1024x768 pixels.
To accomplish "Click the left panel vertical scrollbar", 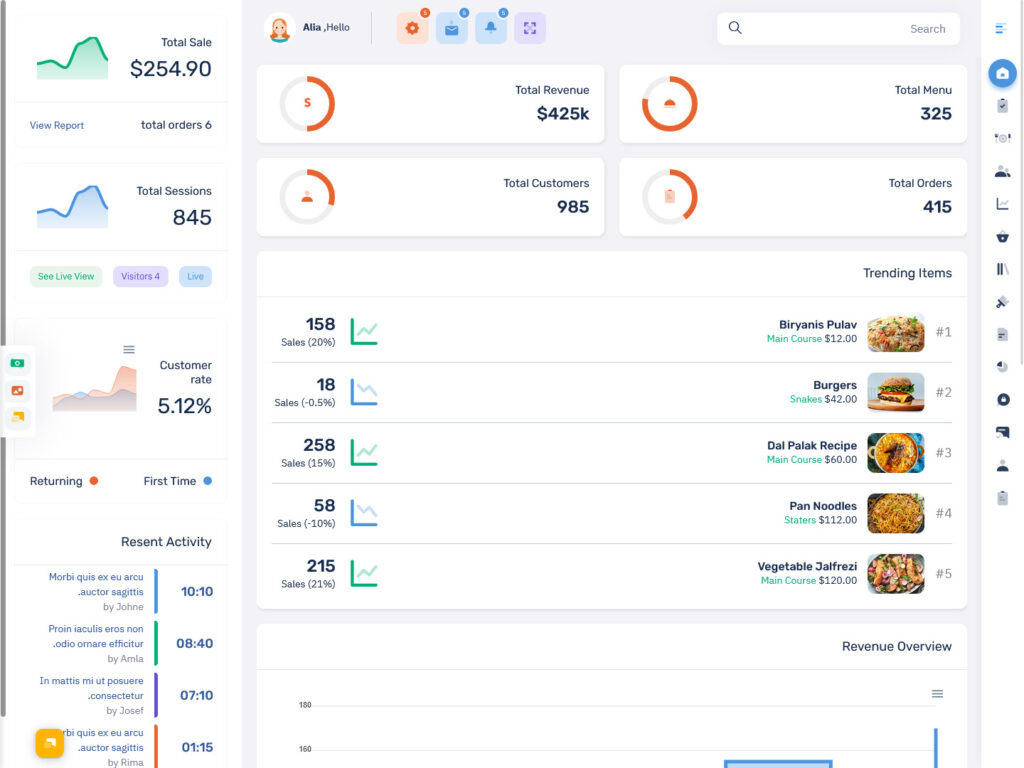I will 3,359.
